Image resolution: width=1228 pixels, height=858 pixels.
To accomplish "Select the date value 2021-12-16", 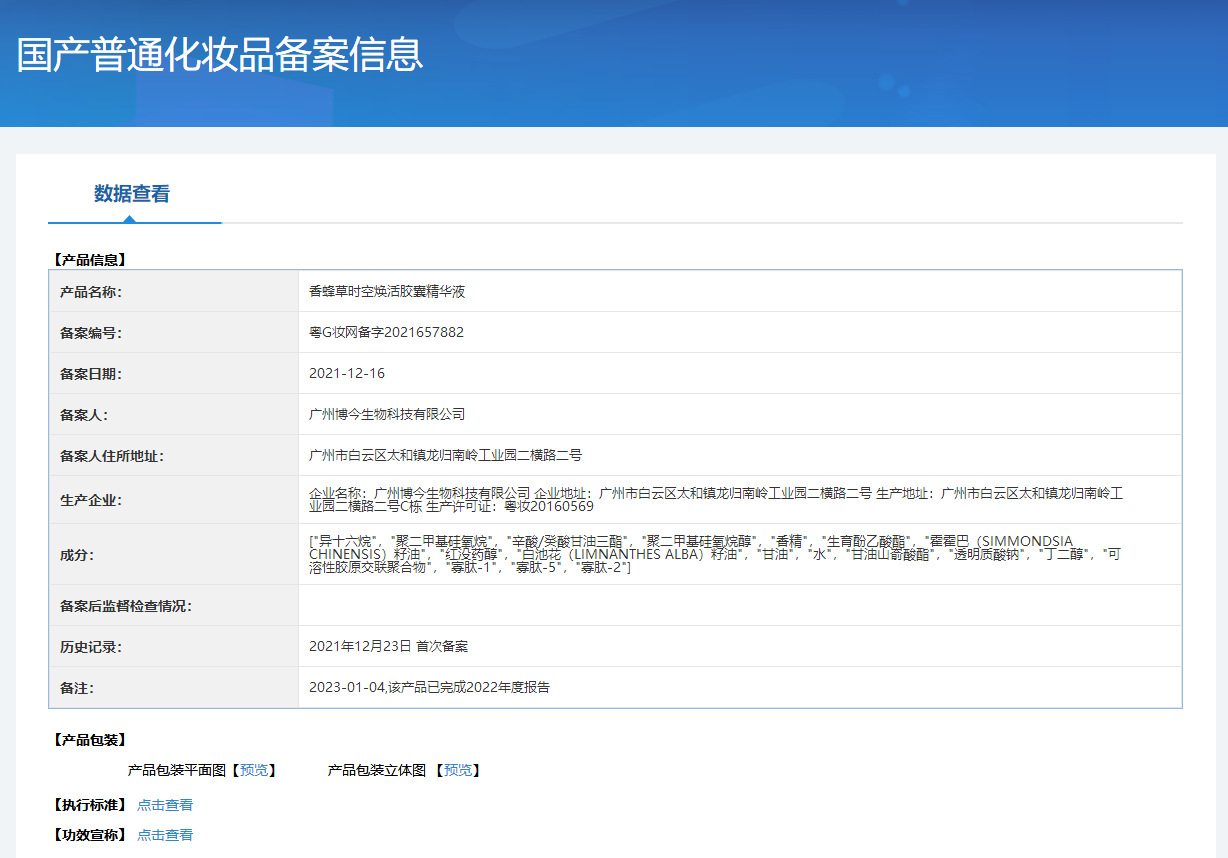I will 347,373.
